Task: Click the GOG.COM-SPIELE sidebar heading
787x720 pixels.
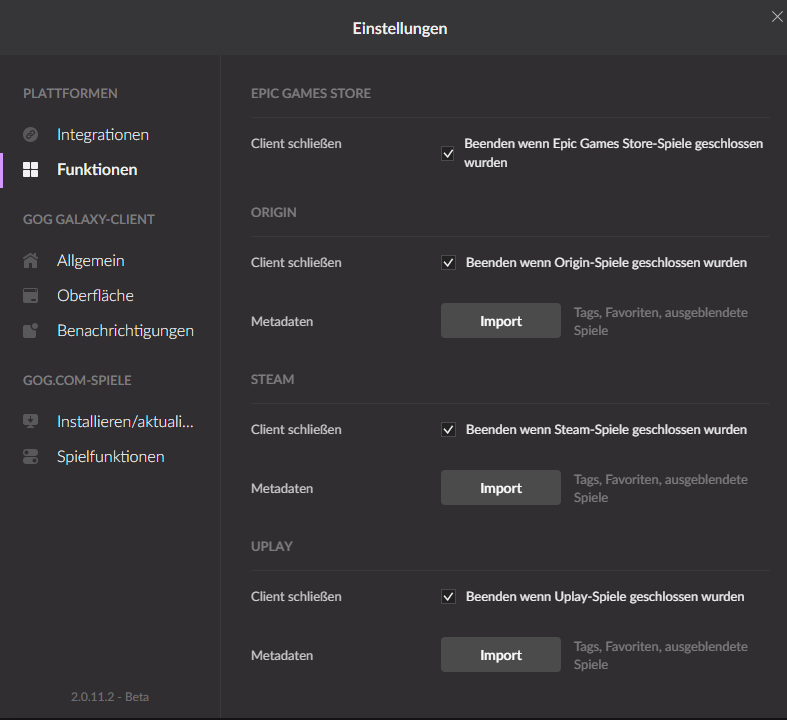Action: pos(77,380)
